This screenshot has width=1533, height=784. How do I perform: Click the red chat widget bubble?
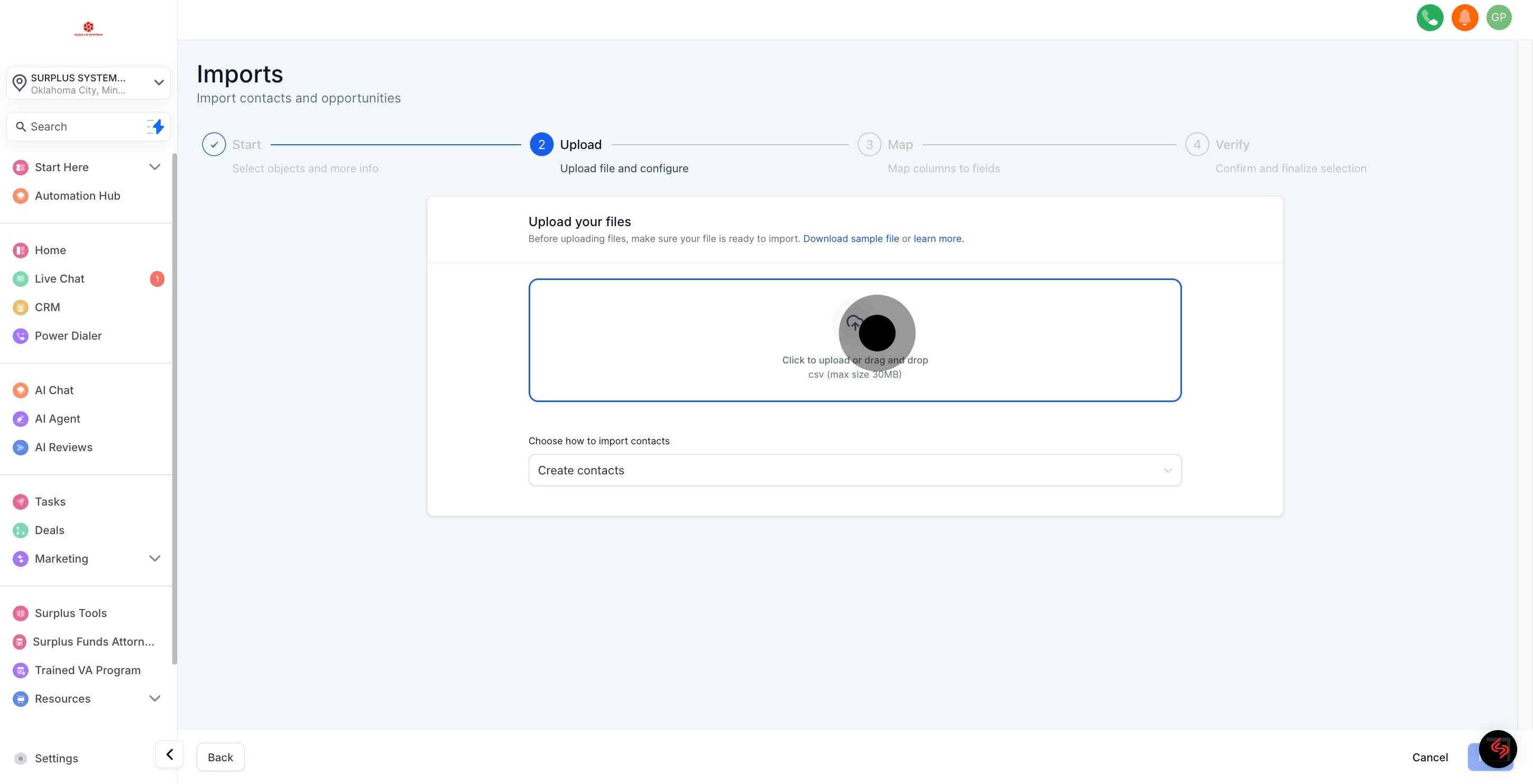pos(1497,749)
